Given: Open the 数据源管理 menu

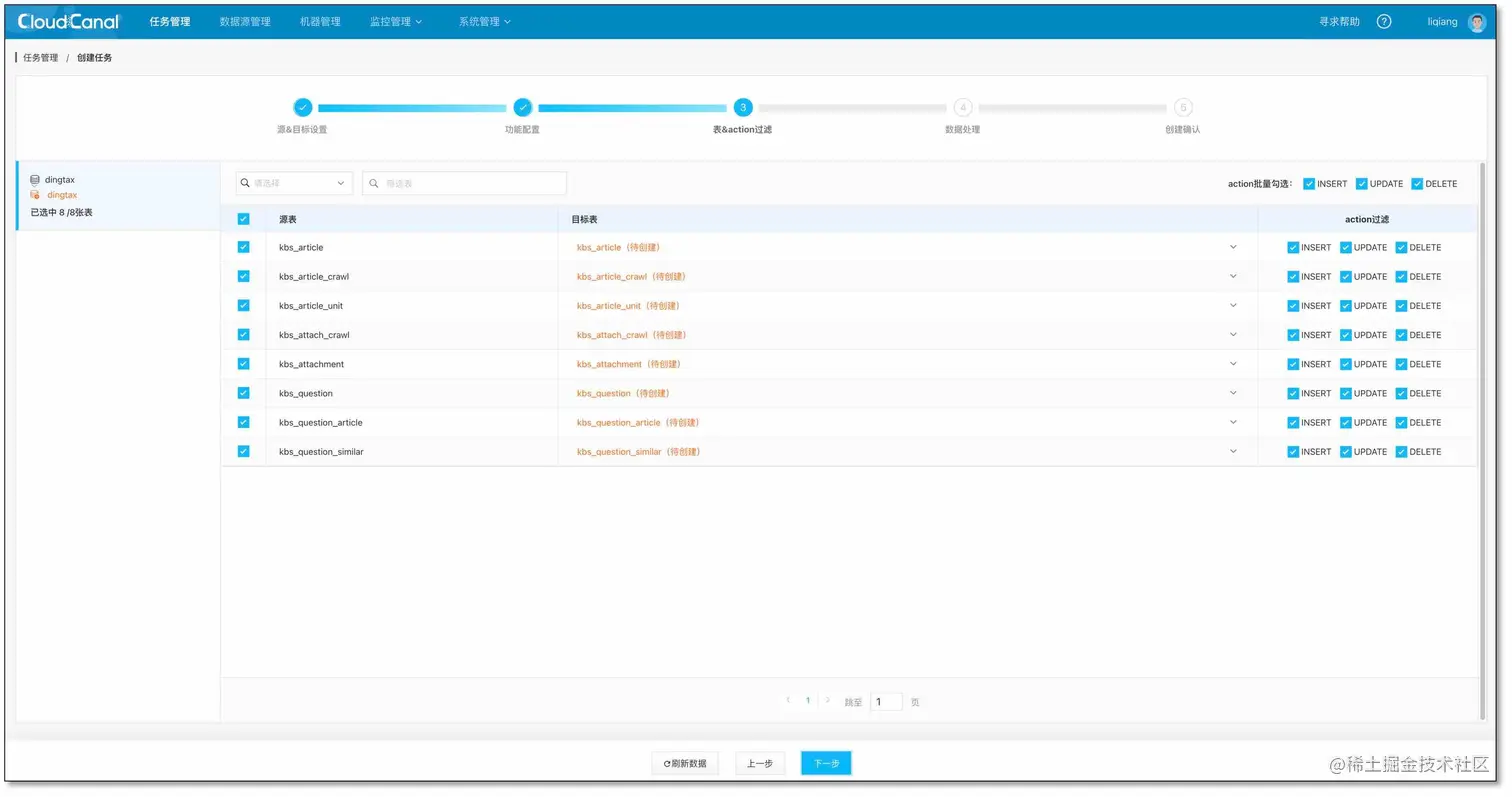Looking at the screenshot, I should coord(245,21).
